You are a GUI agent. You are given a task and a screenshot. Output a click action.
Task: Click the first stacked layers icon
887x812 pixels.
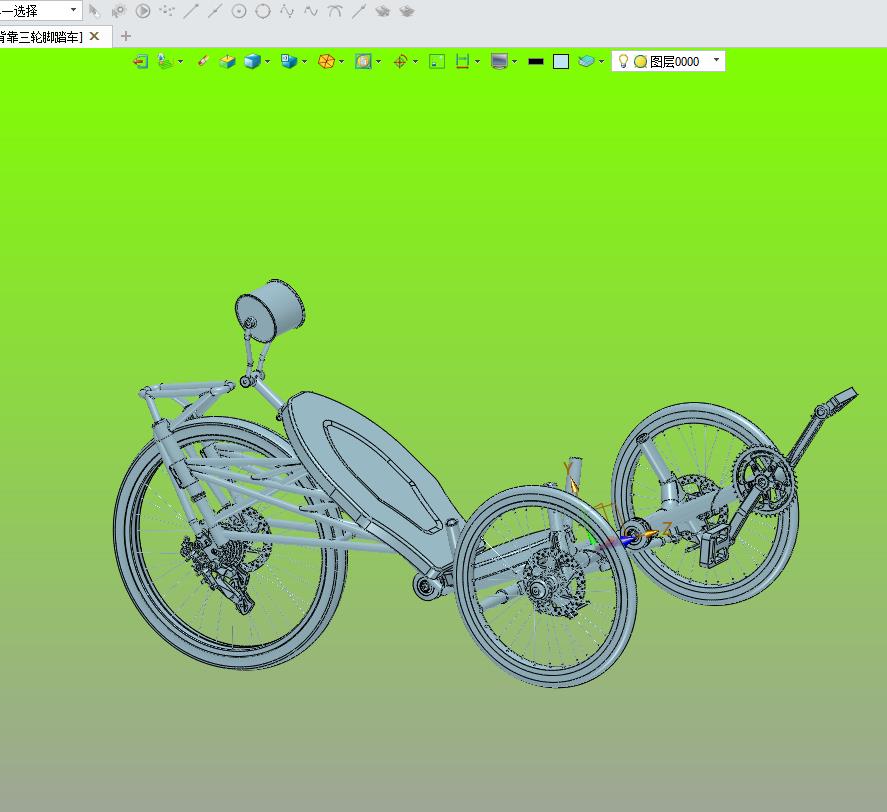point(383,11)
